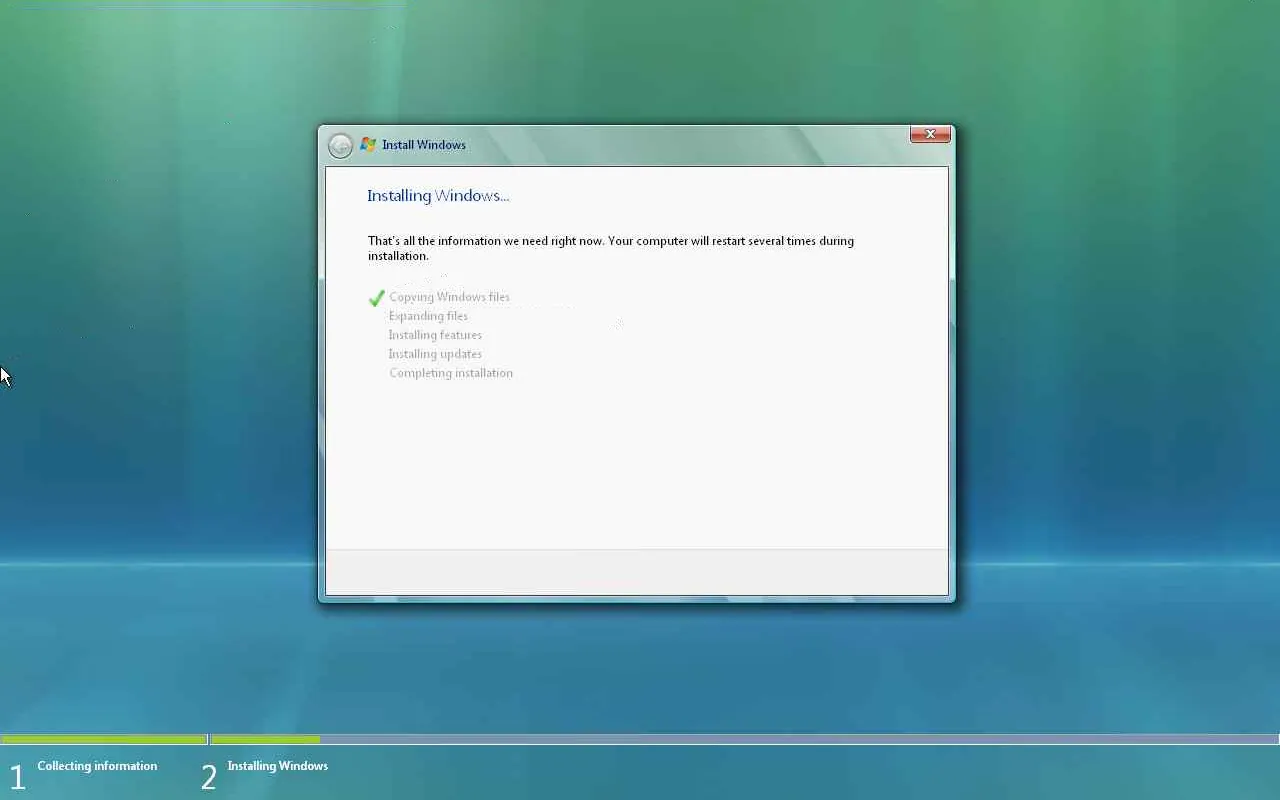Select the "Installing features" step
Image resolution: width=1280 pixels, height=800 pixels.
coord(435,335)
